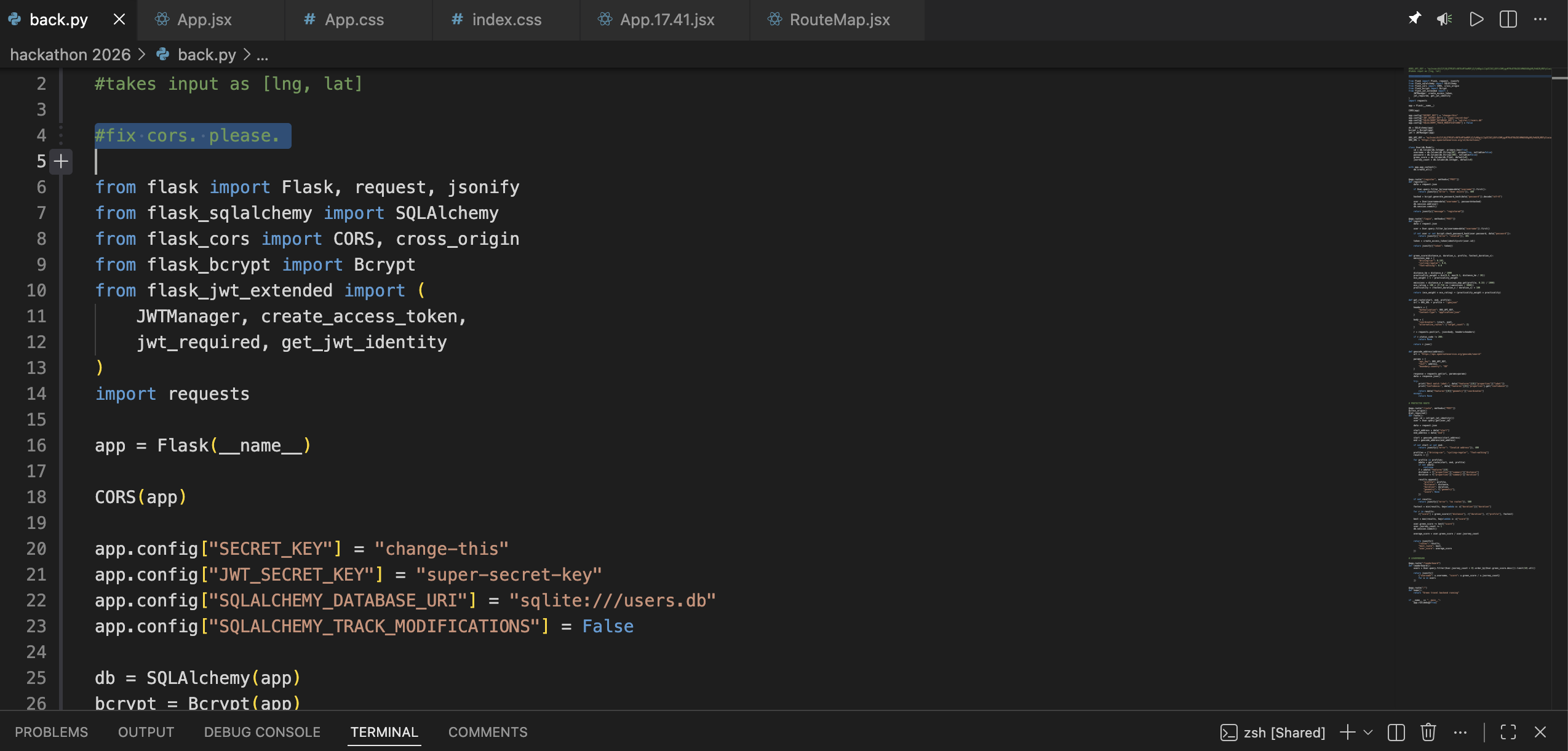Kill terminal with the trash icon
The height and width of the screenshot is (751, 1568).
point(1428,732)
